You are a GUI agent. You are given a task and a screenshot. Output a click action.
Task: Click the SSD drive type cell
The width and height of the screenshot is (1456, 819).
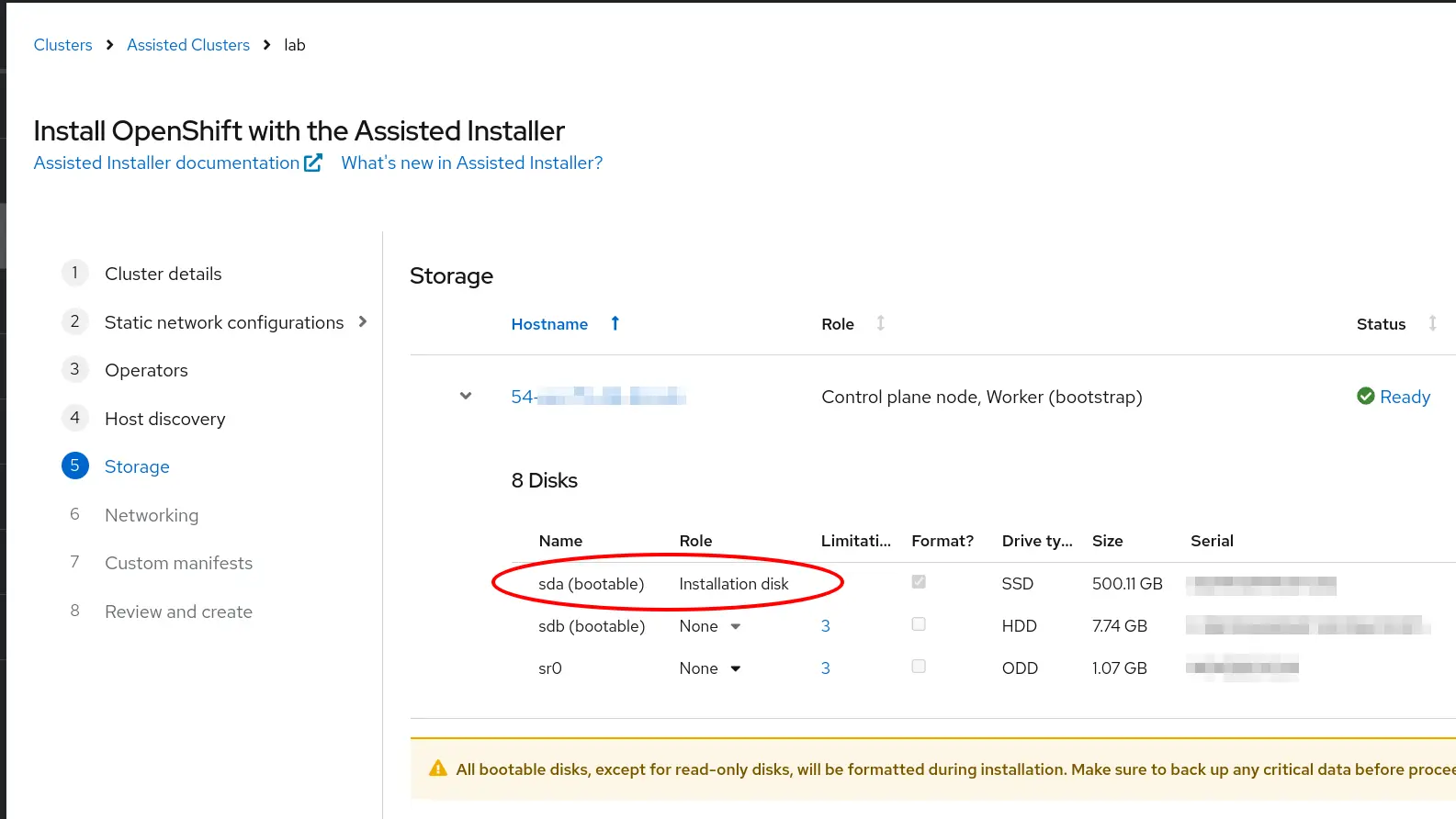(1018, 584)
